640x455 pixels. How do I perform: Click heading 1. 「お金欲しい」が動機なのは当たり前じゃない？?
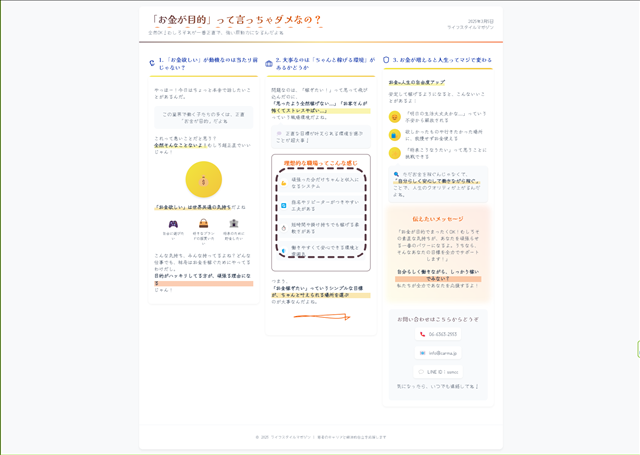point(208,64)
